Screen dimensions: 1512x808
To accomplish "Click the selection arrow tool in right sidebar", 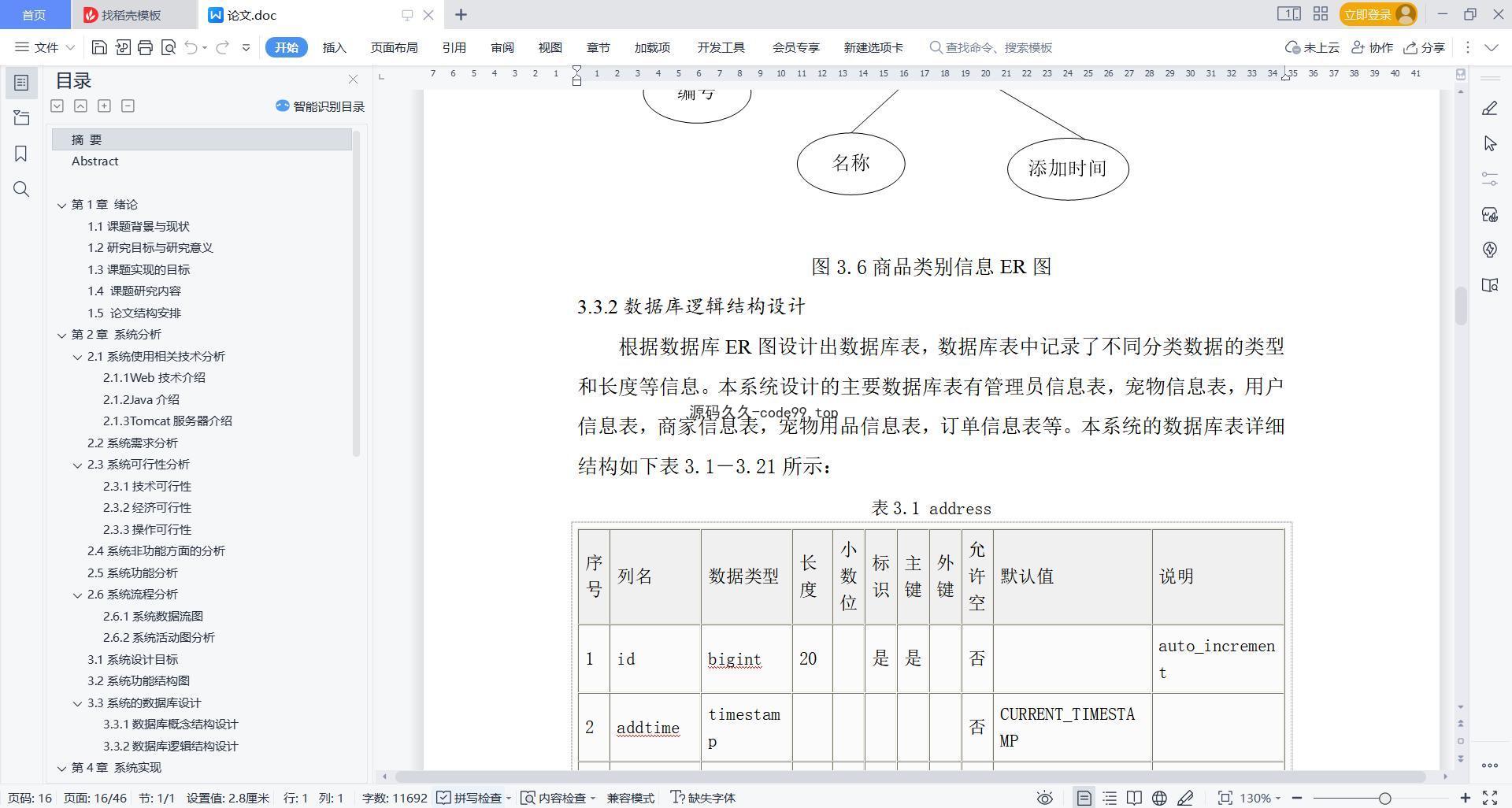I will (x=1489, y=143).
